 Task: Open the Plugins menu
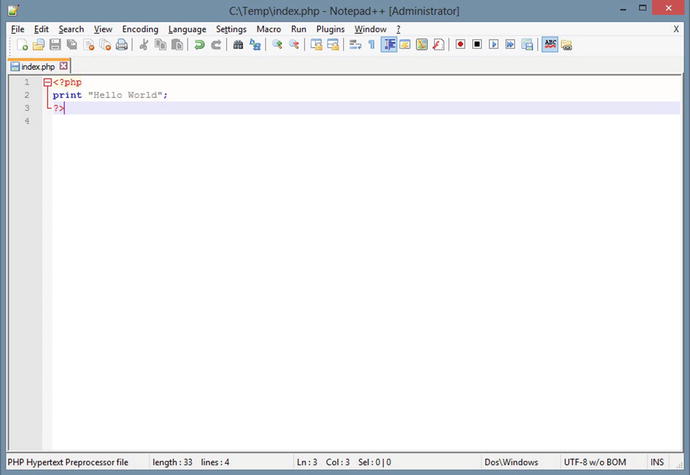click(330, 29)
